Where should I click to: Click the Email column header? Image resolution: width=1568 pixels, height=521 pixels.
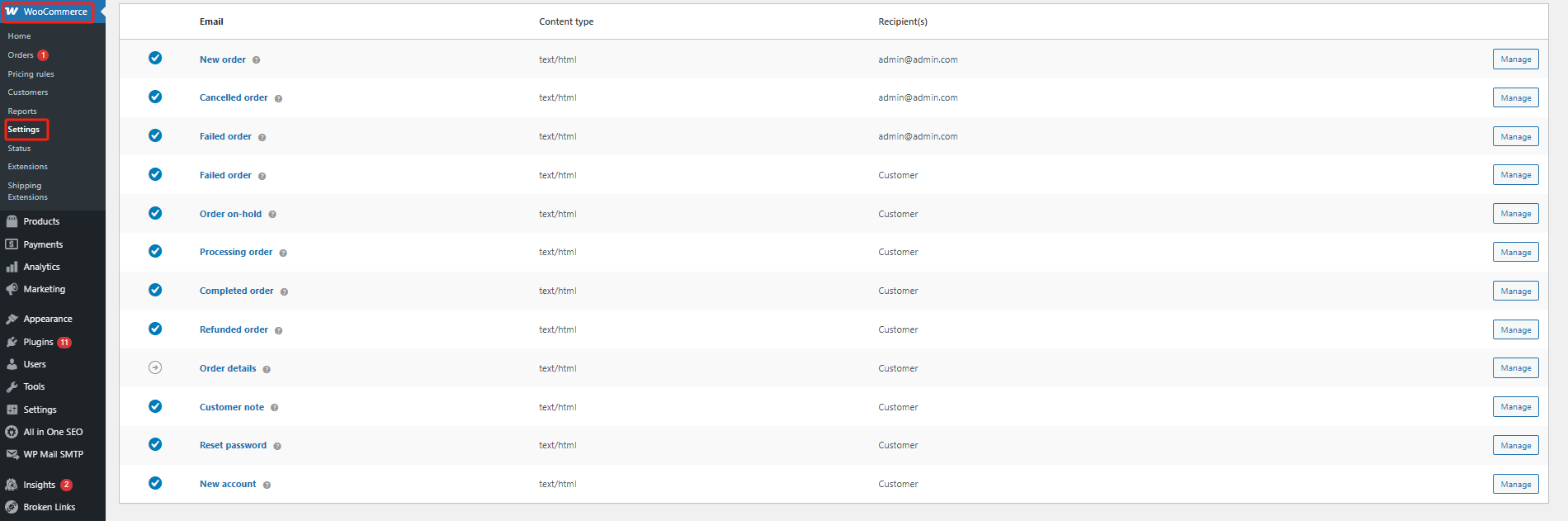click(x=211, y=21)
